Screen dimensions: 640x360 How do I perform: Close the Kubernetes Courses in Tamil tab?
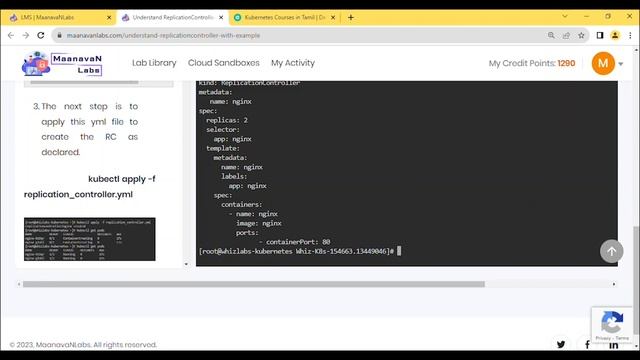tap(333, 18)
